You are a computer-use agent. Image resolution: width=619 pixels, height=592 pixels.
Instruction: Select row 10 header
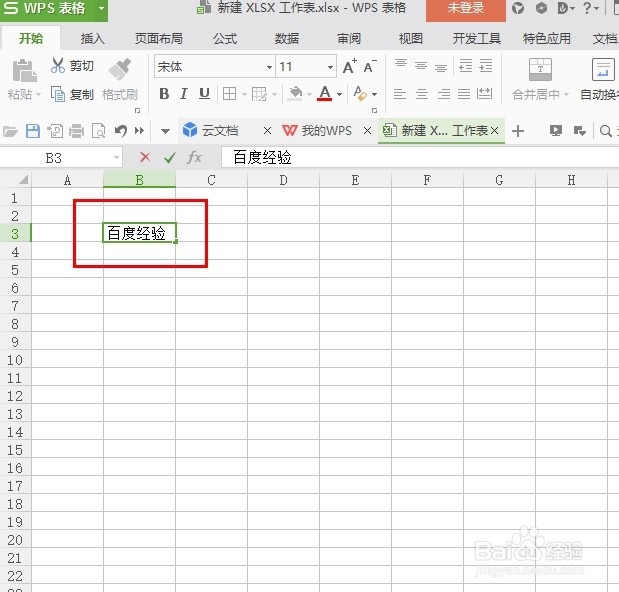15,360
